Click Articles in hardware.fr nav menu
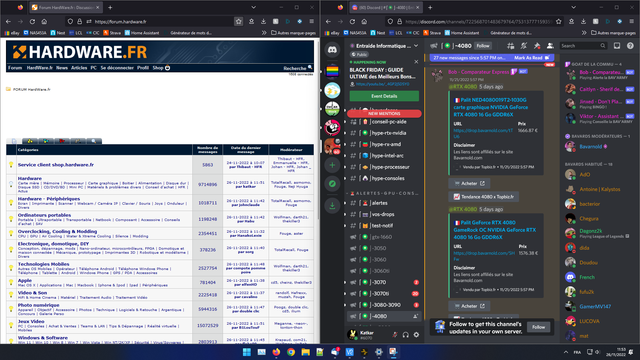Image resolution: width=640 pixels, height=360 pixels. coord(79,68)
